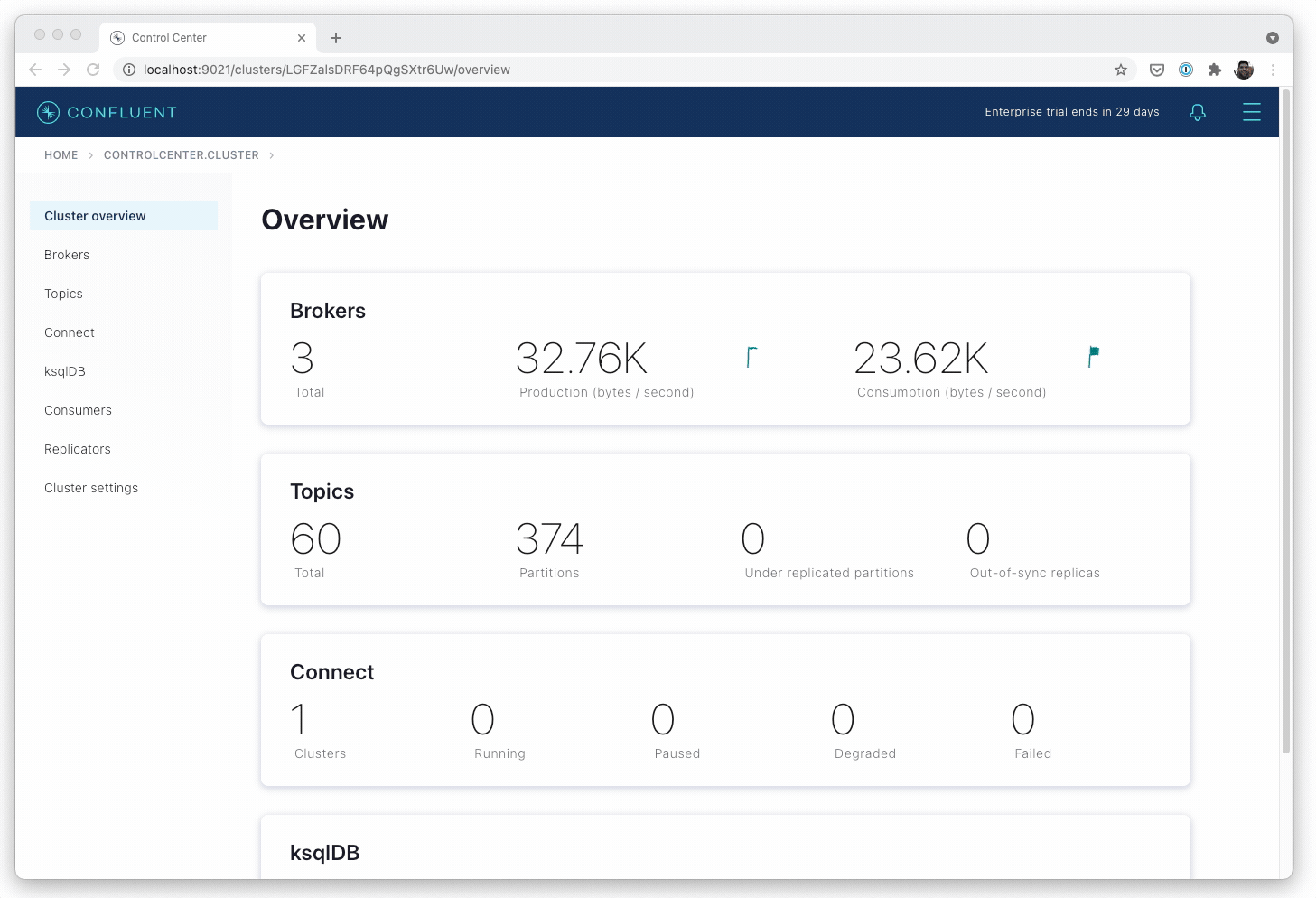Click the Confluent logo in header
Viewport: 1316px width, 898px height.
click(107, 112)
